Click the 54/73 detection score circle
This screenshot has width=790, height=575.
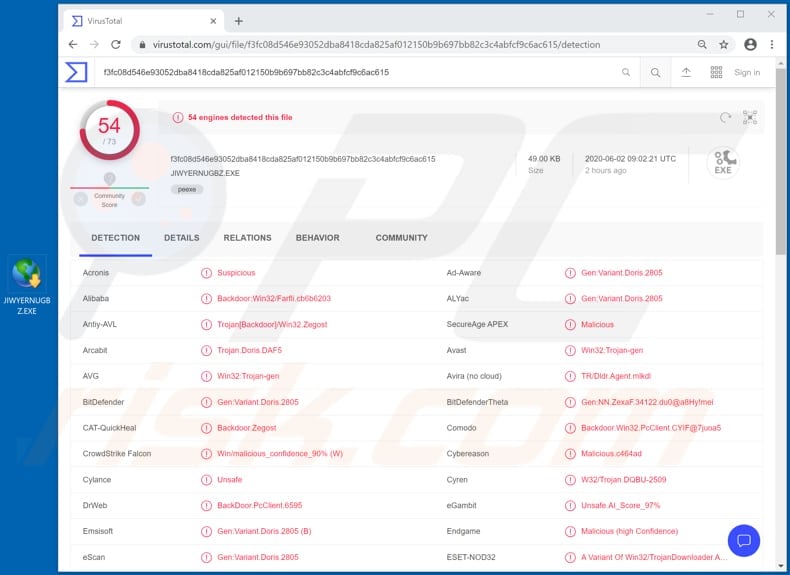click(x=109, y=130)
